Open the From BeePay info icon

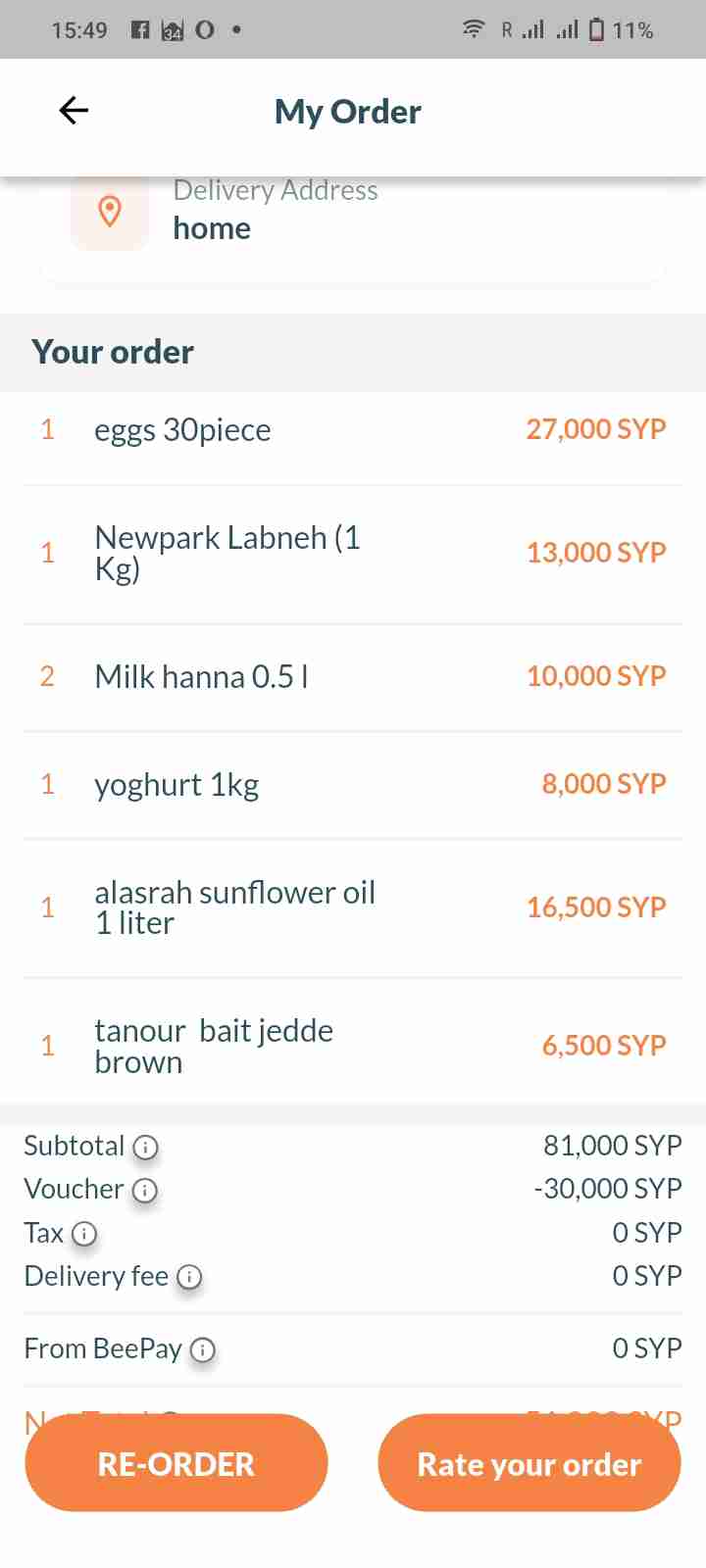pyautogui.click(x=203, y=1349)
